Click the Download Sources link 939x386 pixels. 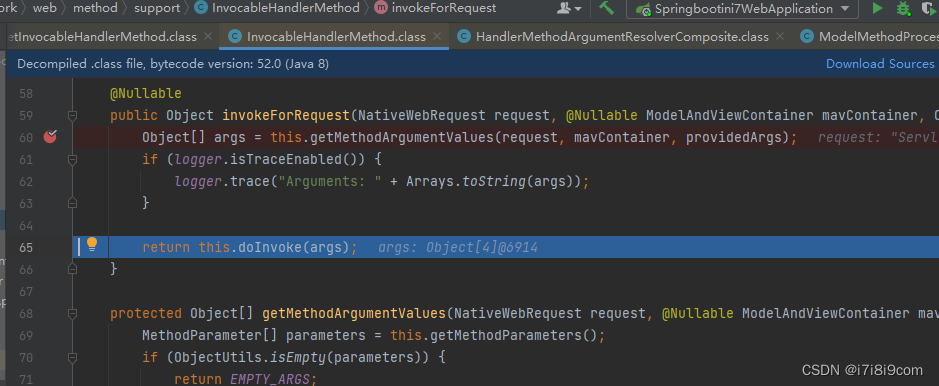click(x=880, y=63)
